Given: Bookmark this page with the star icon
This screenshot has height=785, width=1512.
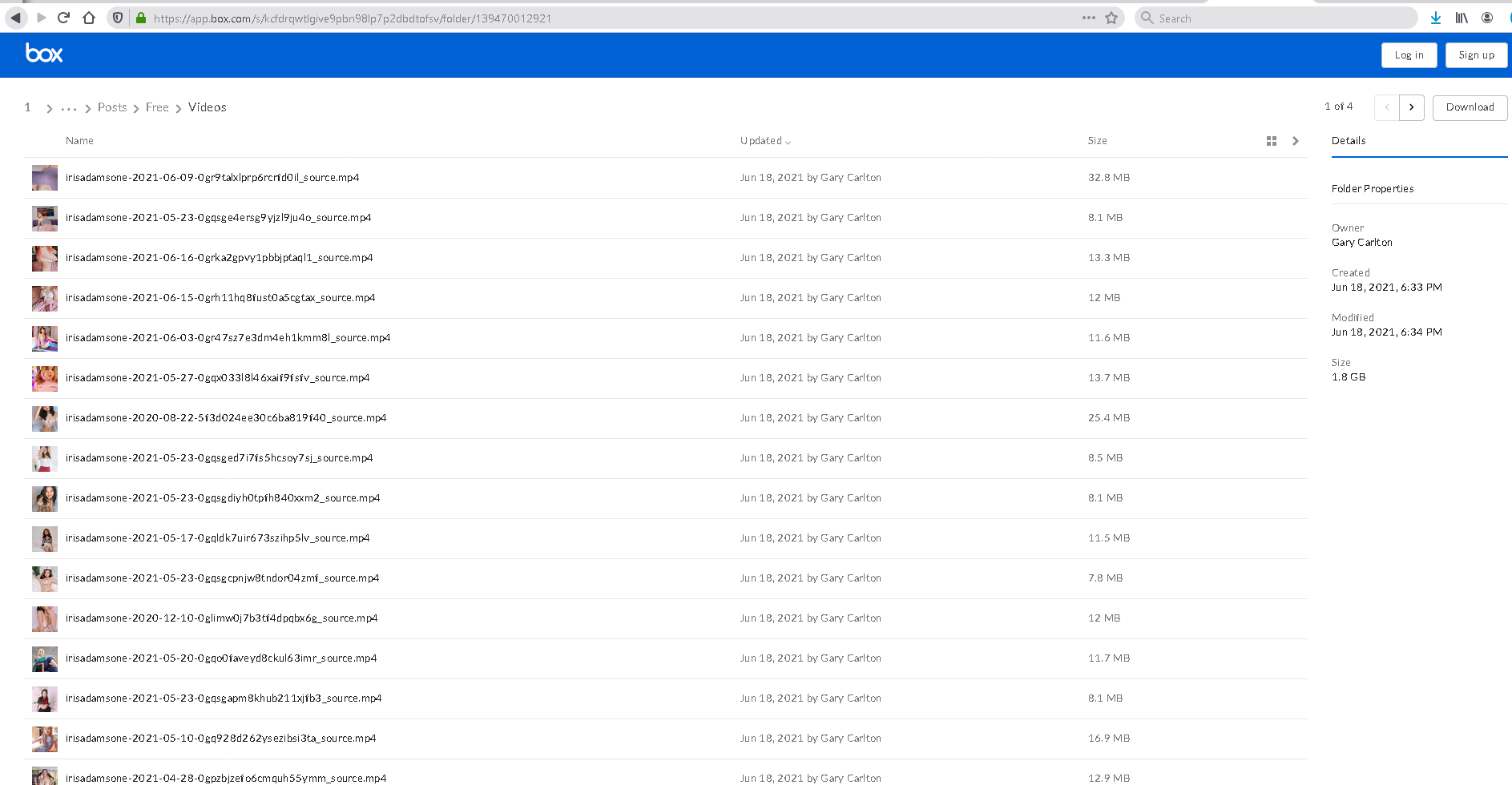Looking at the screenshot, I should 1111,18.
